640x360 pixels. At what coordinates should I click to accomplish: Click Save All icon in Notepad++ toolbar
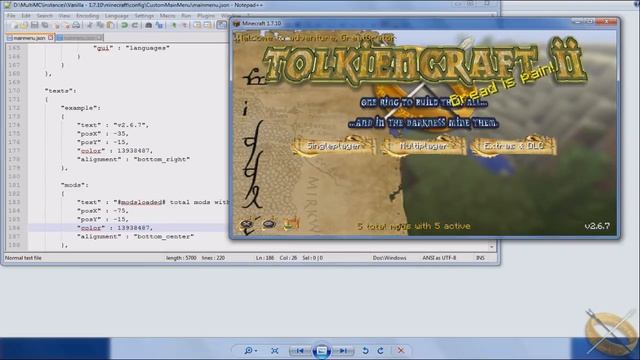[x=45, y=25]
